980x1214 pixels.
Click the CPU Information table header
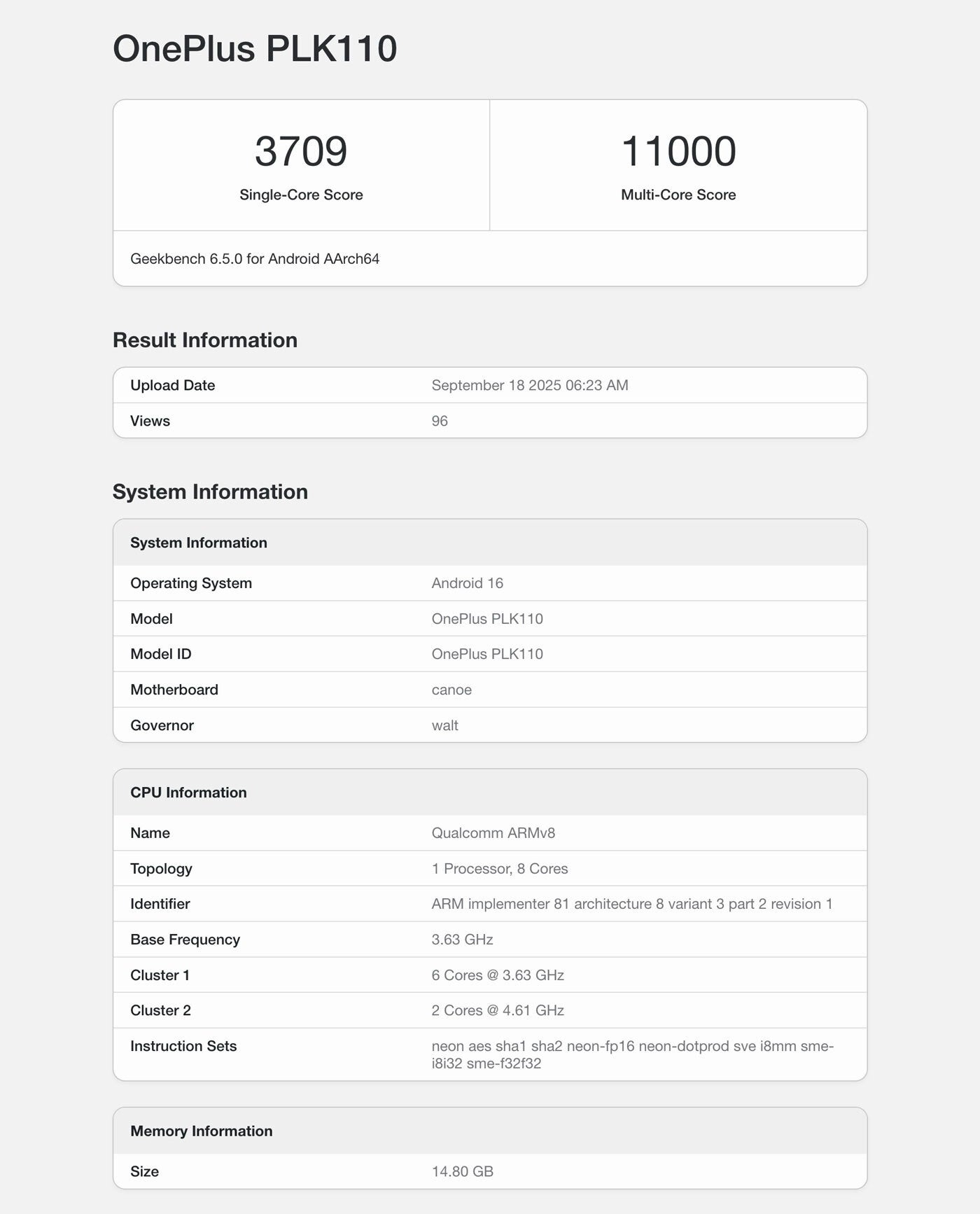click(188, 793)
